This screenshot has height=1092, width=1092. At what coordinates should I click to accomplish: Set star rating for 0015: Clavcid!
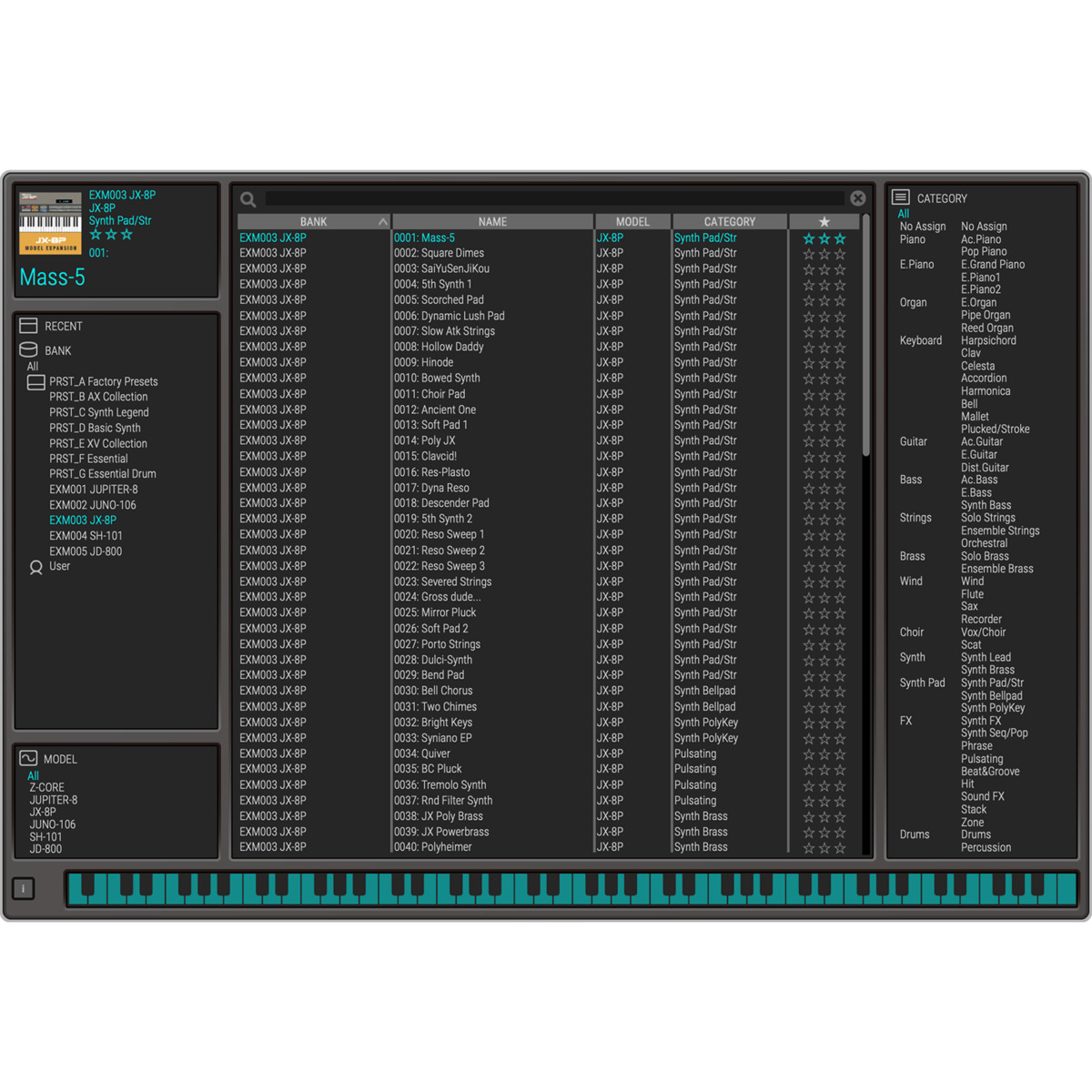(824, 457)
